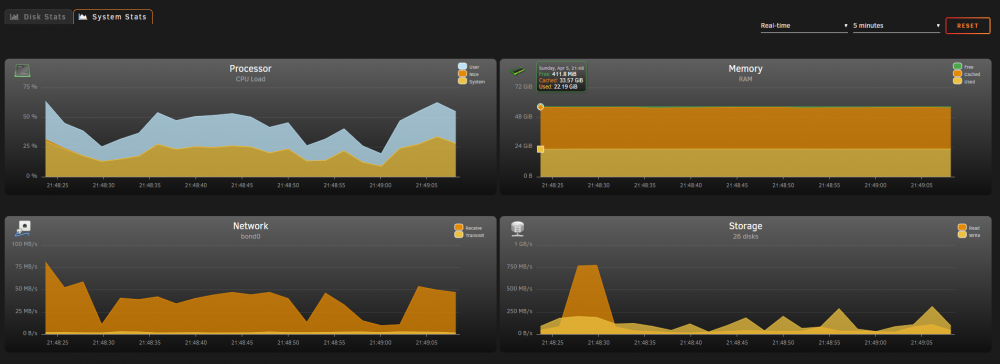Screen dimensions: 1000x364
Task: Click the CPU Load subtitle
Action: 251,80
